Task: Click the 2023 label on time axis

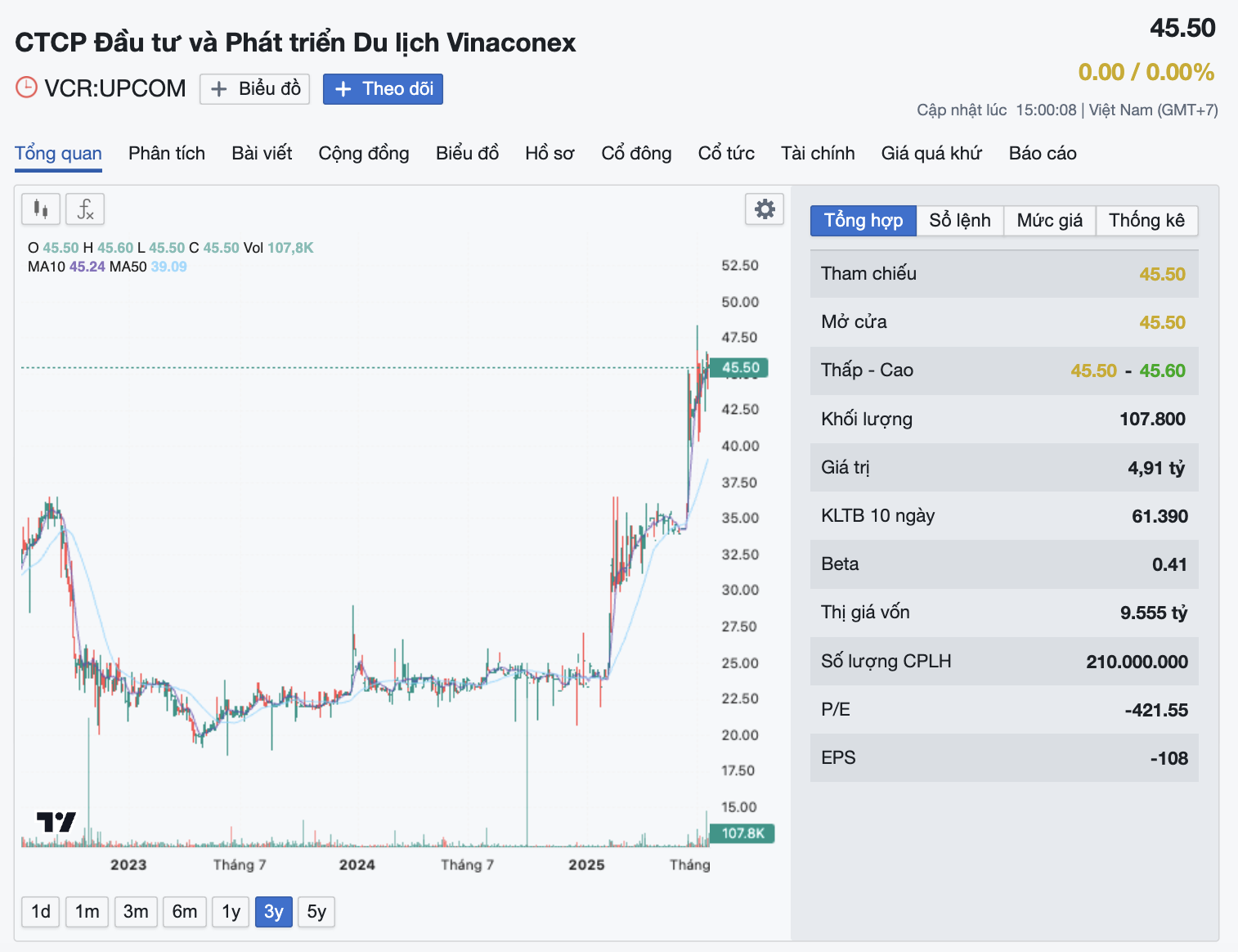Action: [128, 865]
